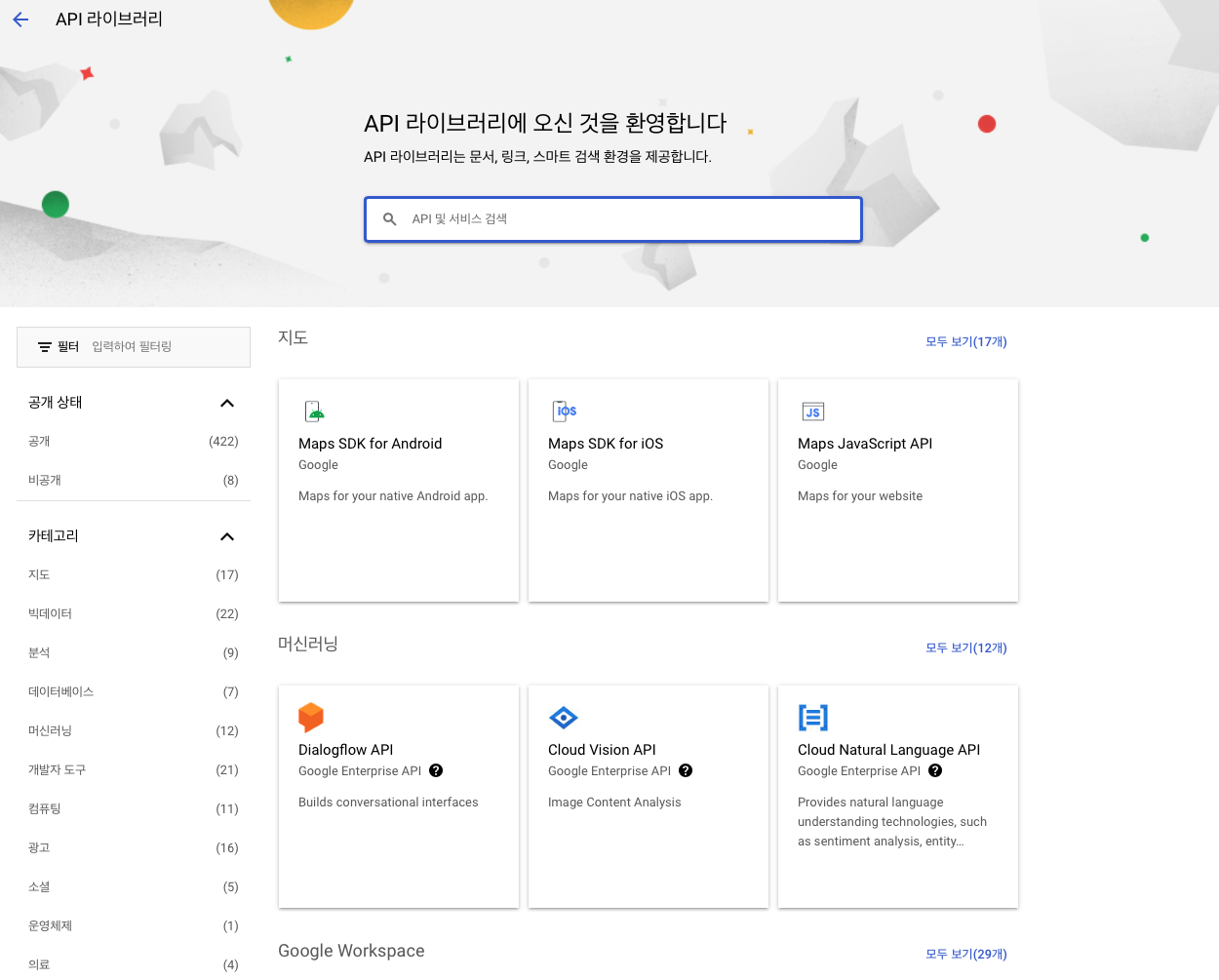The height and width of the screenshot is (980, 1219).
Task: Collapse the 카테고리 section
Action: [x=227, y=536]
